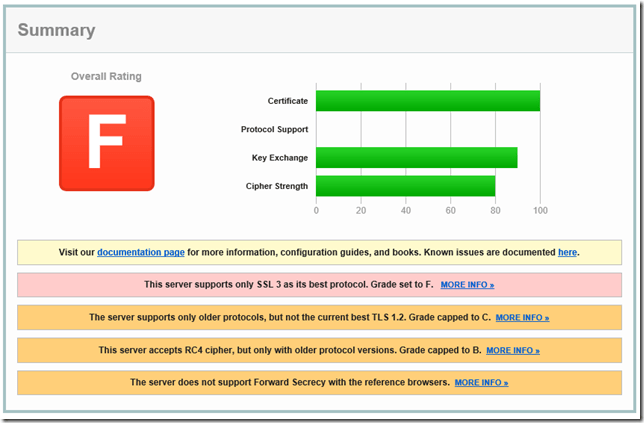The height and width of the screenshot is (423, 644).
Task: Select the Cipher Strength chart label
Action: (276, 186)
